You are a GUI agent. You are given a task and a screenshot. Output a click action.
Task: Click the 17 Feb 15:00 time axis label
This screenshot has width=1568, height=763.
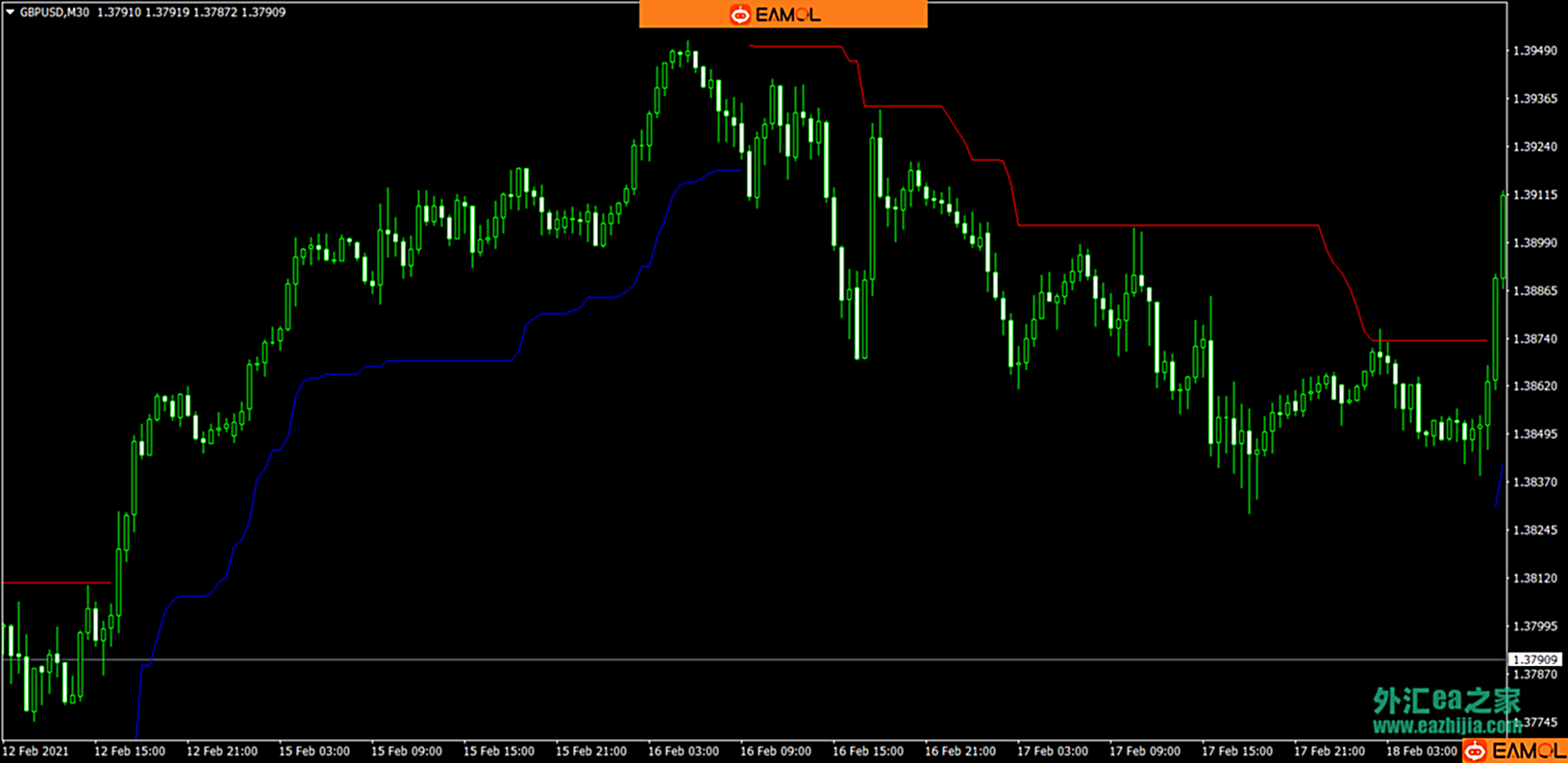[1236, 751]
